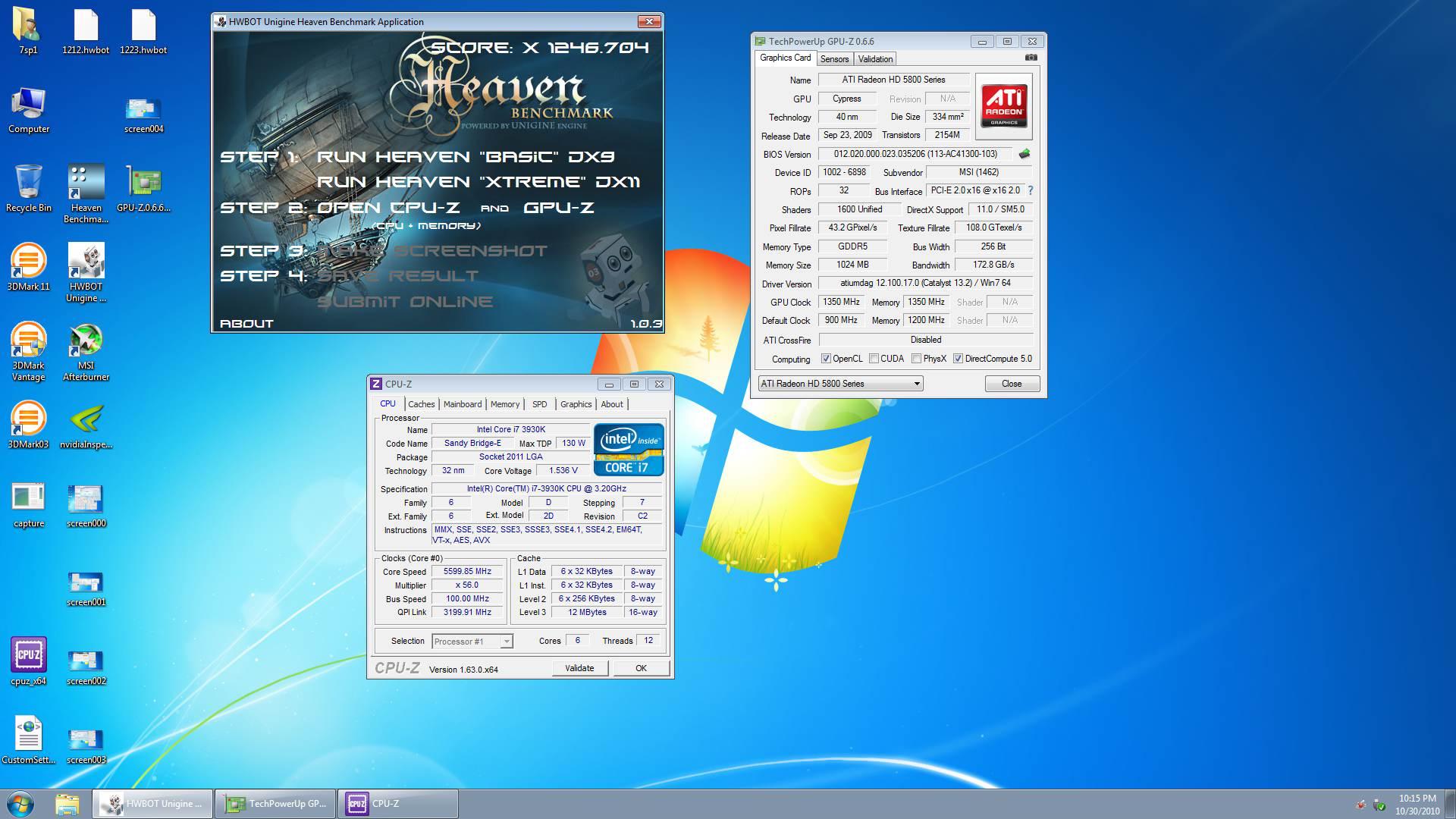Toggle the DirectCompute 5.0 checkbox

pos(958,359)
